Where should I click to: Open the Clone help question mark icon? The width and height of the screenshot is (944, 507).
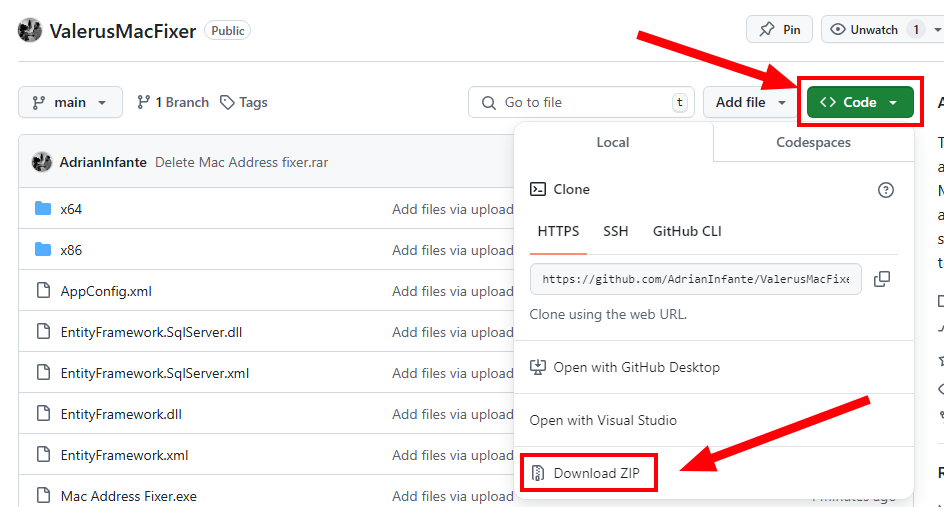(x=886, y=190)
